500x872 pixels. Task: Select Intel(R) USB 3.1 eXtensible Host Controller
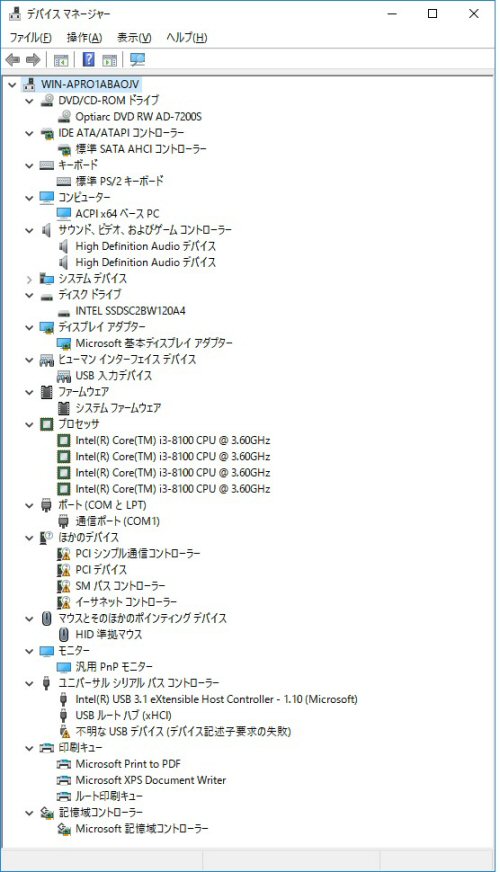point(216,699)
